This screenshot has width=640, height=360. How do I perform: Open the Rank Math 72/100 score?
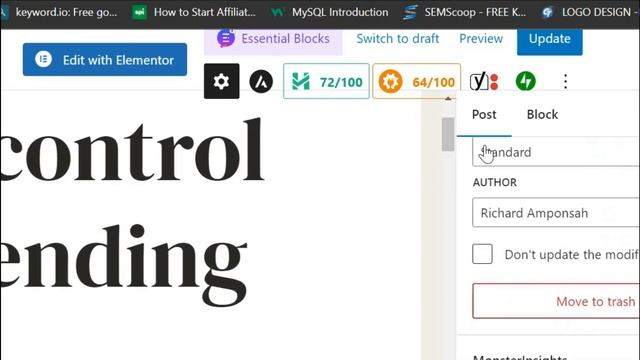(326, 81)
